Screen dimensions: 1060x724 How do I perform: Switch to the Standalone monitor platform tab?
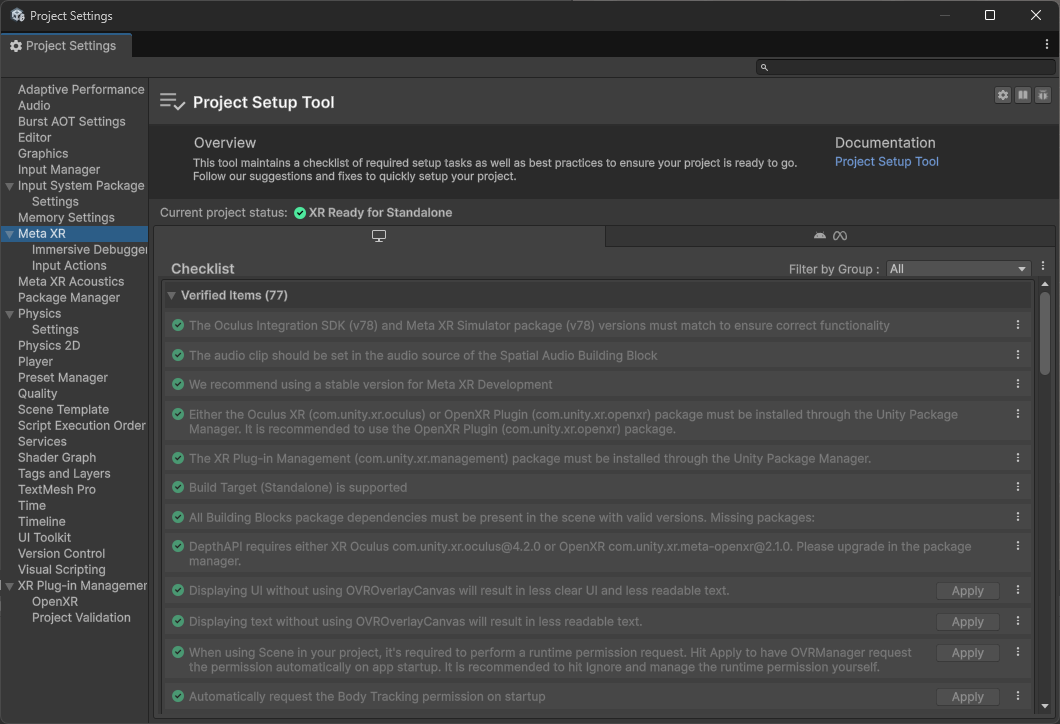[x=379, y=236]
